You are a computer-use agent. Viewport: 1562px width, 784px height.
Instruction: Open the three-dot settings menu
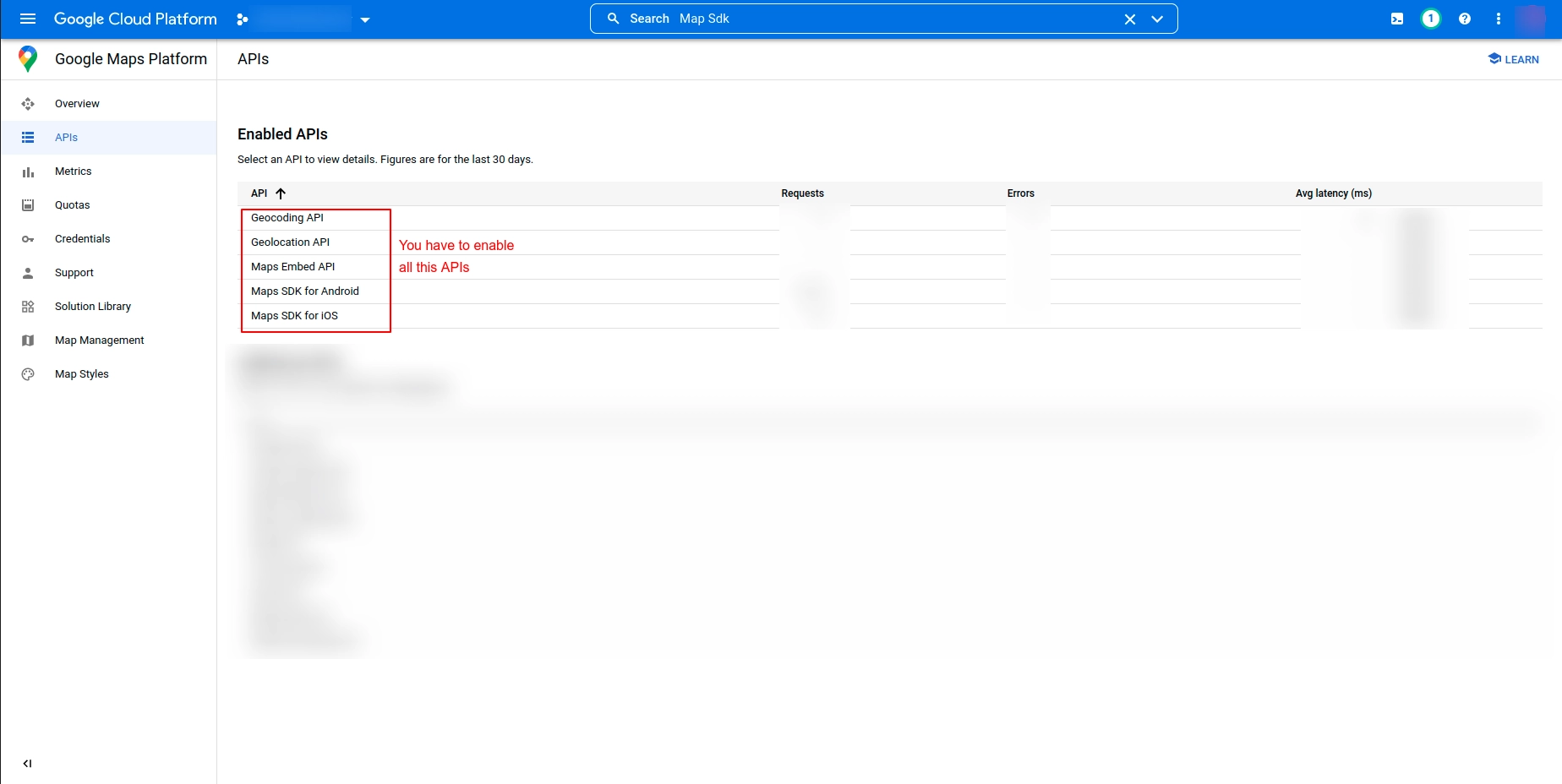click(x=1498, y=19)
